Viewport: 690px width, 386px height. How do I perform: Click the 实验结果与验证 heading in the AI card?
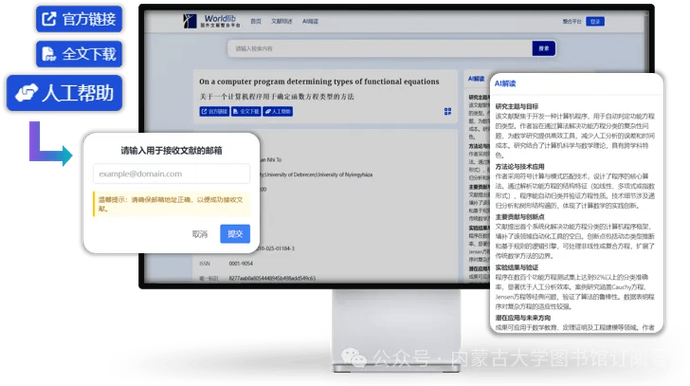click(517, 267)
